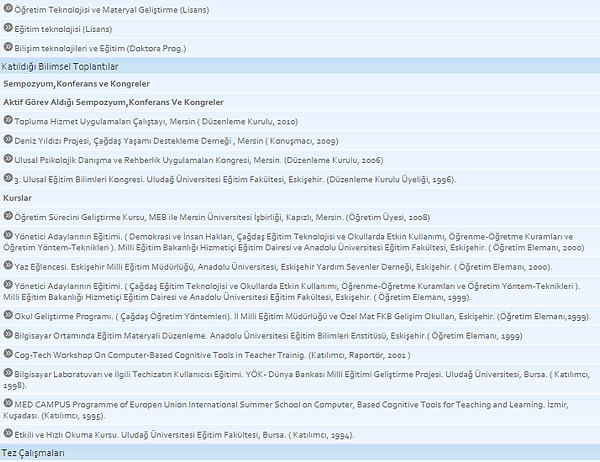The width and height of the screenshot is (600, 462).
Task: Click bullet icon beside Ulusal Psikolojik Danışma row
Action: (x=8, y=158)
